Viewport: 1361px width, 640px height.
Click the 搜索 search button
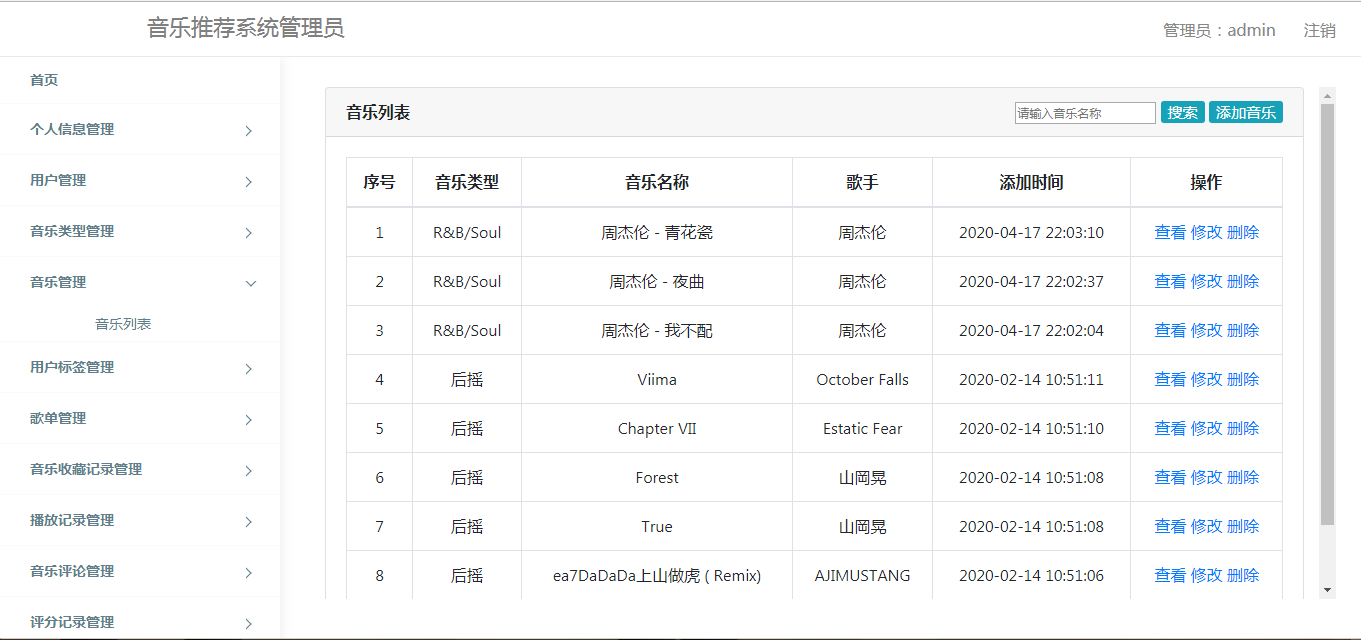click(1183, 112)
